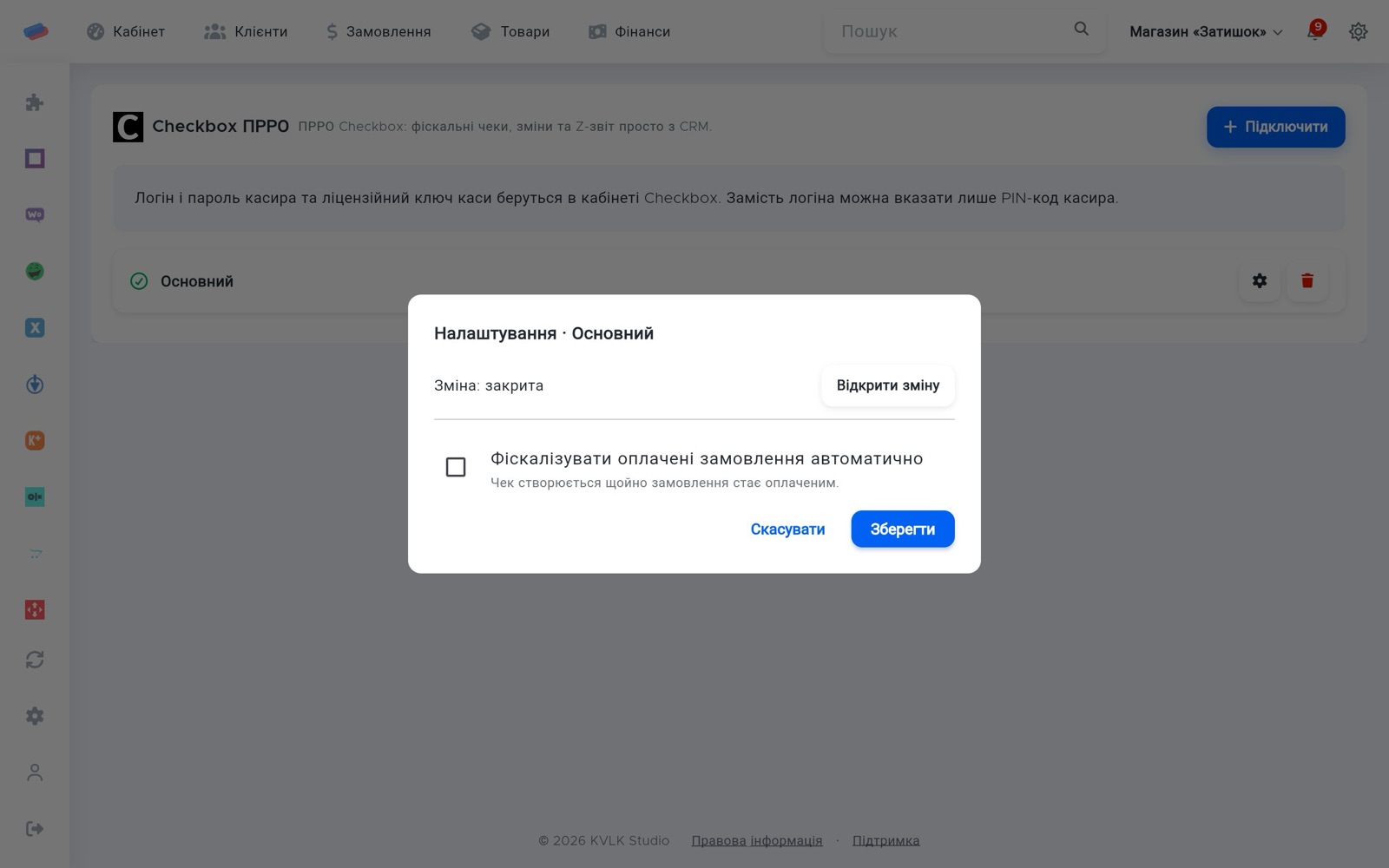Click the small shopping cart sidebar icon
This screenshot has width=1389, height=868.
(x=35, y=554)
